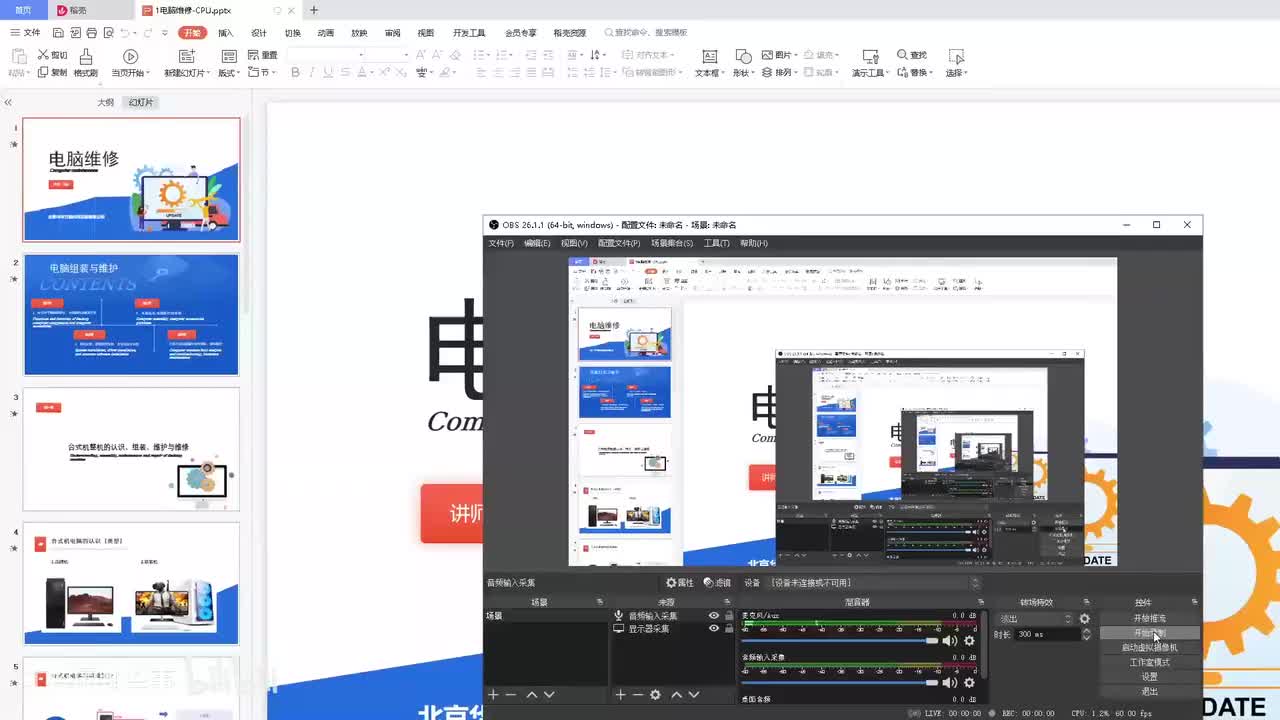Activate the 格式刷 format painter
Screen dimensions: 1280x720
tap(86, 62)
